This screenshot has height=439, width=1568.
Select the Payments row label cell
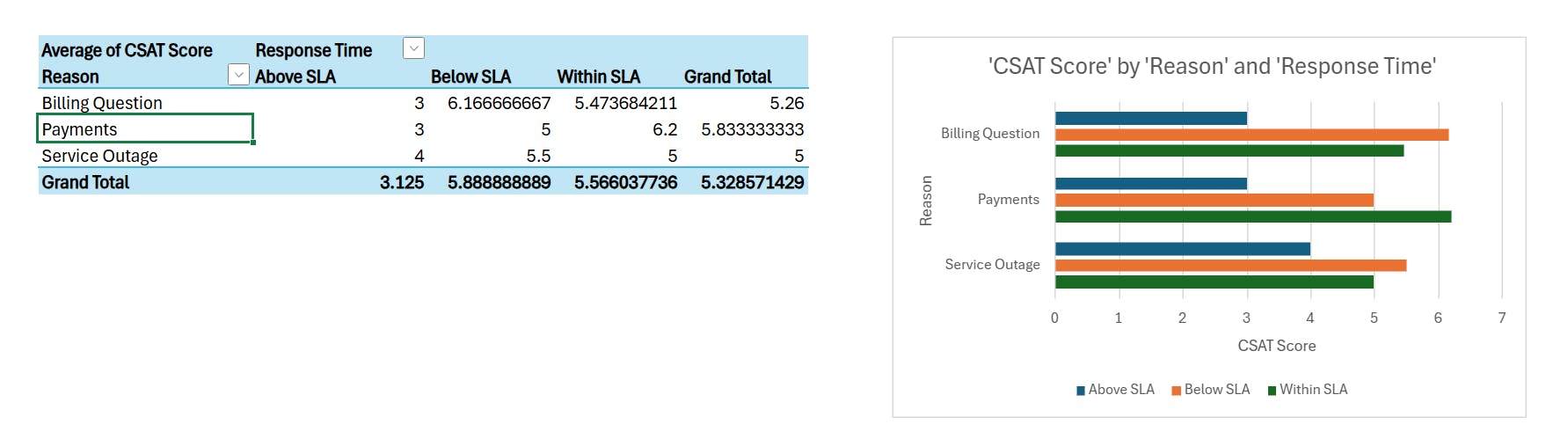[145, 128]
